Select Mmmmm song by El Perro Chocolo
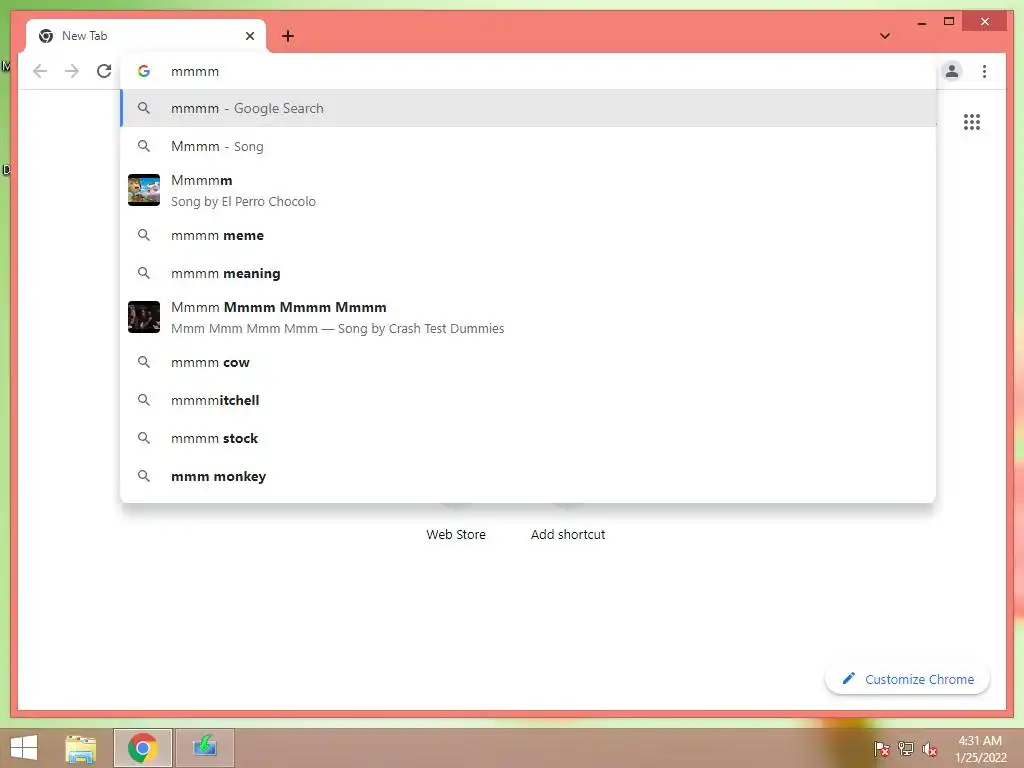This screenshot has height=768, width=1024. pos(528,190)
